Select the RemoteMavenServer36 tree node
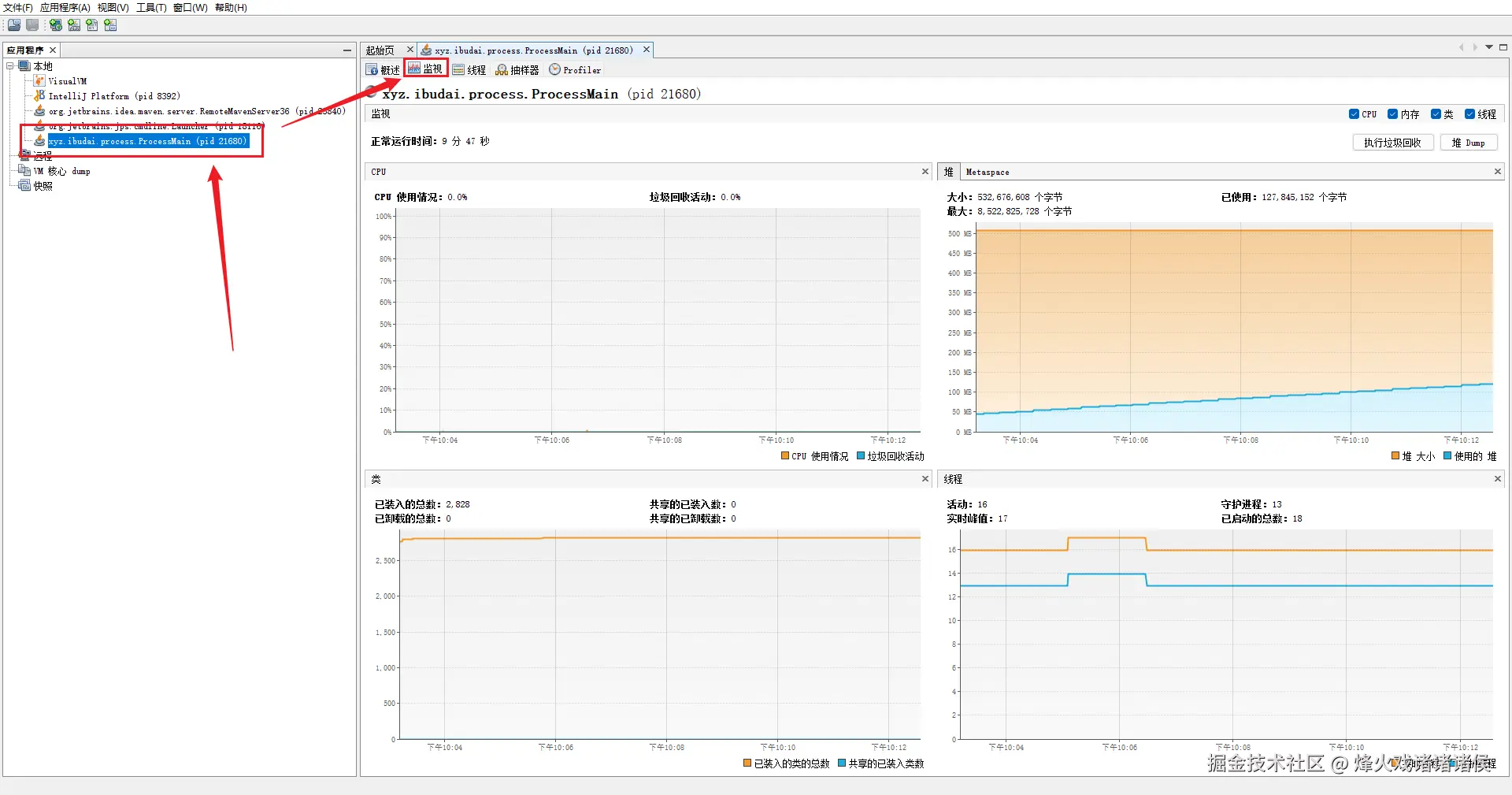This screenshot has height=795, width=1512. 197,111
